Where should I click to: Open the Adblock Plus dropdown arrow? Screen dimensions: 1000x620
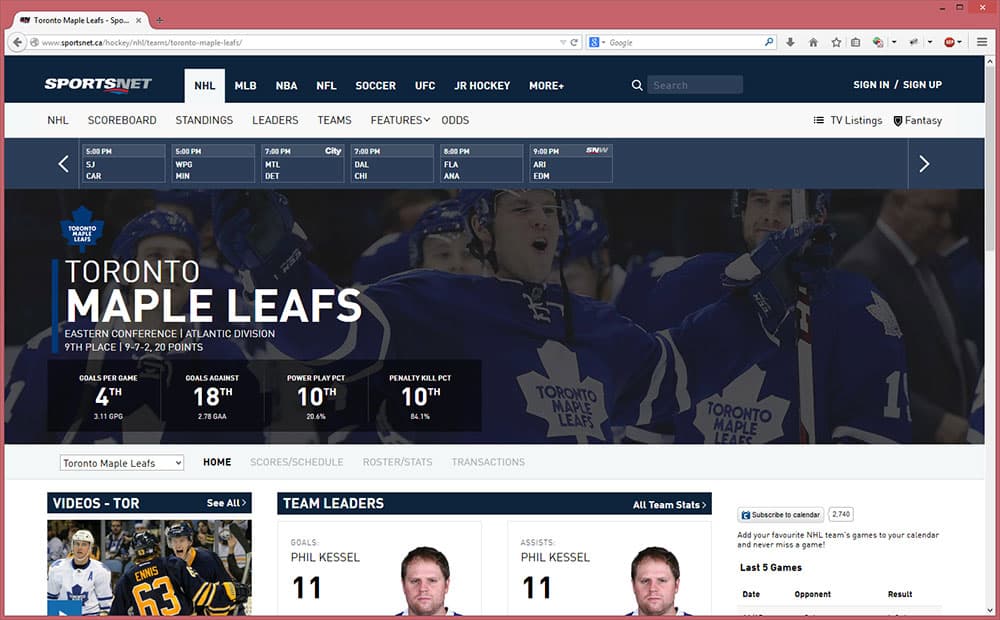click(960, 42)
